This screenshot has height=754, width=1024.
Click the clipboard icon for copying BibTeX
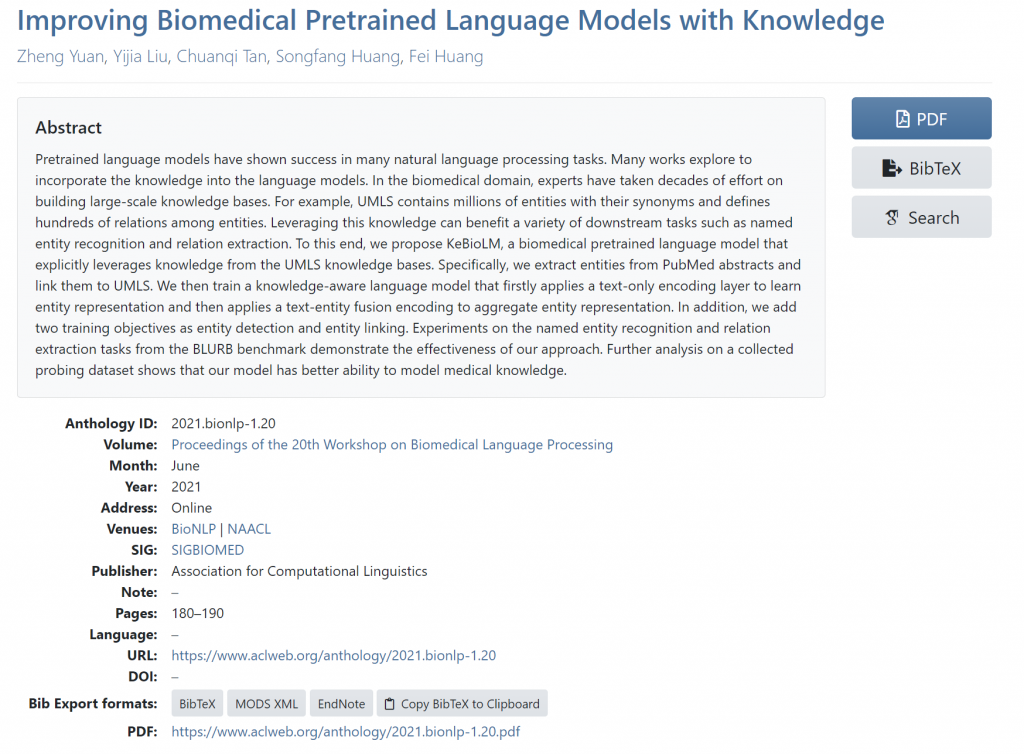(390, 704)
